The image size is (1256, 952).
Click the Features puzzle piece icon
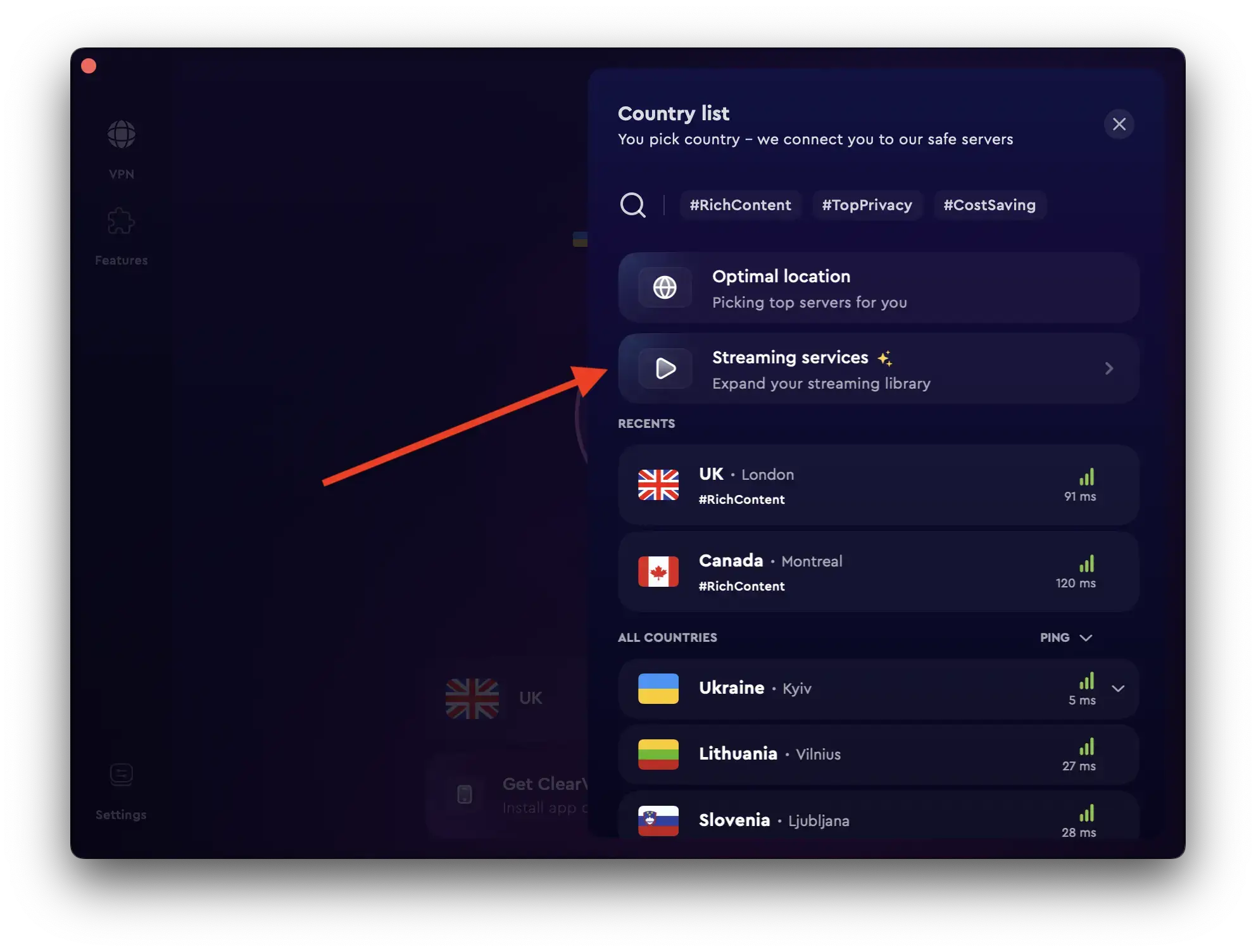click(x=120, y=220)
